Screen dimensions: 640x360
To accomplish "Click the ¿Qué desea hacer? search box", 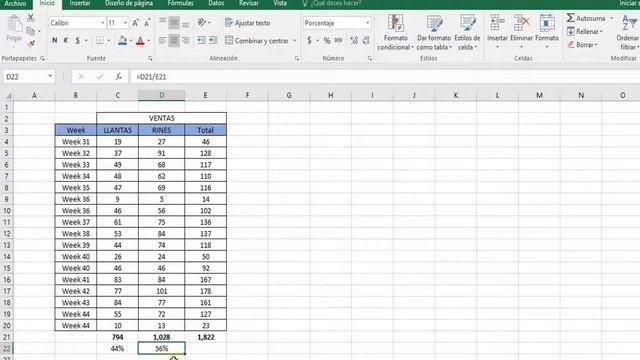I will point(331,4).
